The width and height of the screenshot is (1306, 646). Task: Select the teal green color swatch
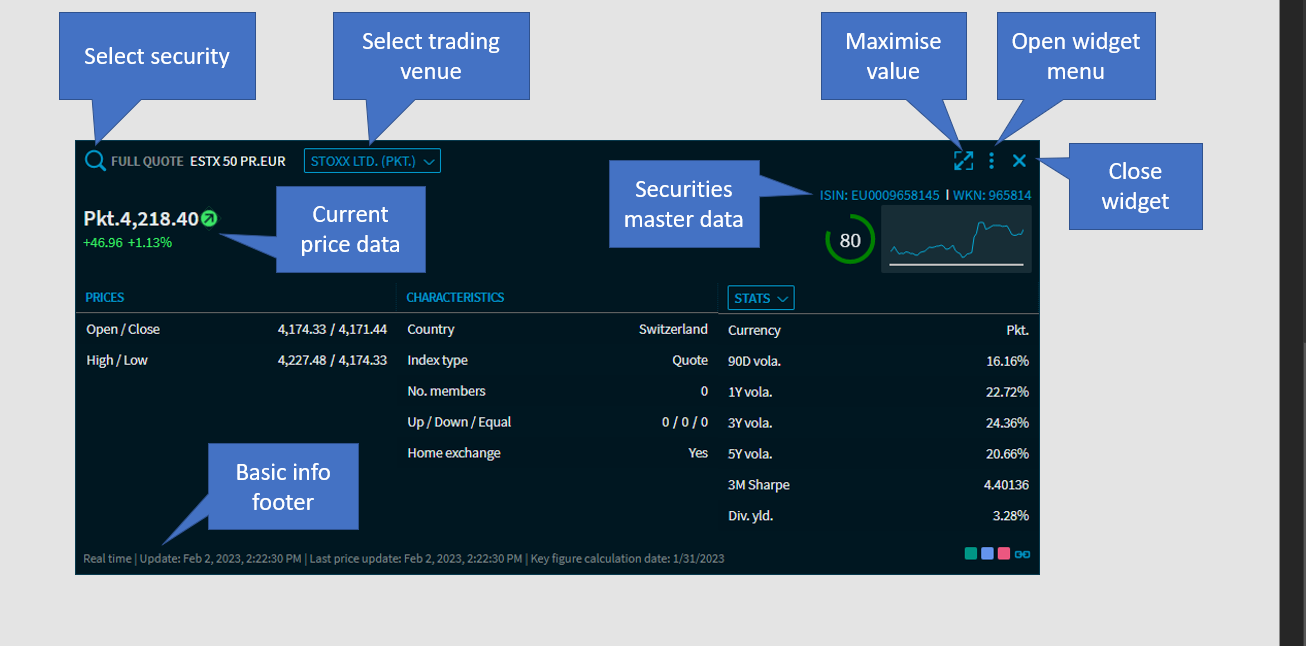click(x=971, y=553)
